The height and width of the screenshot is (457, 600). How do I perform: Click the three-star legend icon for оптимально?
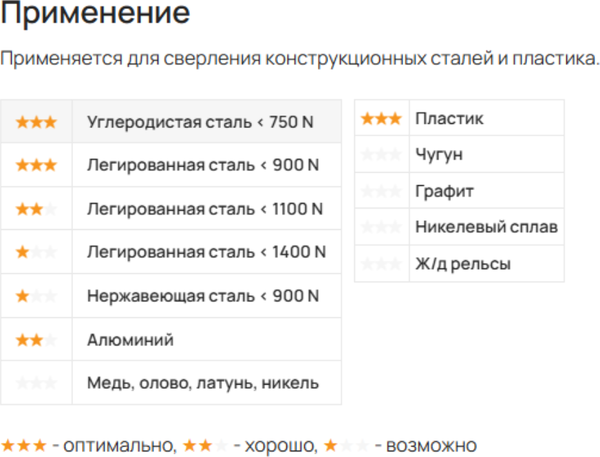click(24, 445)
